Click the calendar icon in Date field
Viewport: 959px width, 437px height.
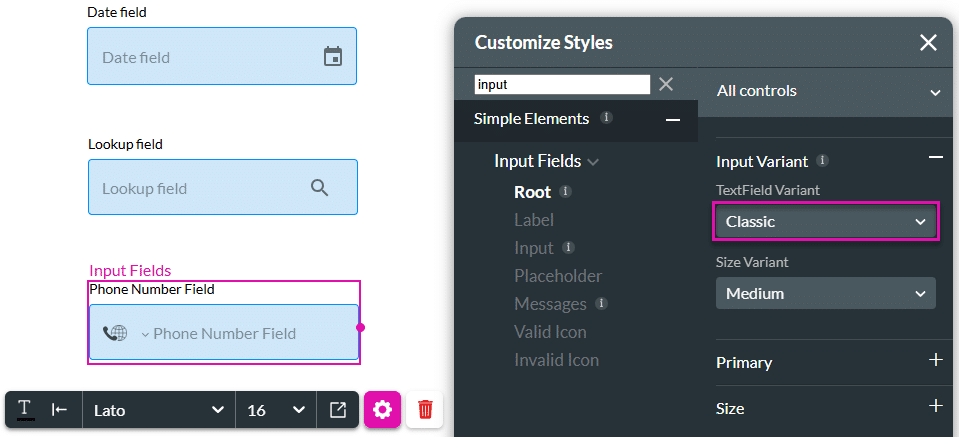pos(333,57)
